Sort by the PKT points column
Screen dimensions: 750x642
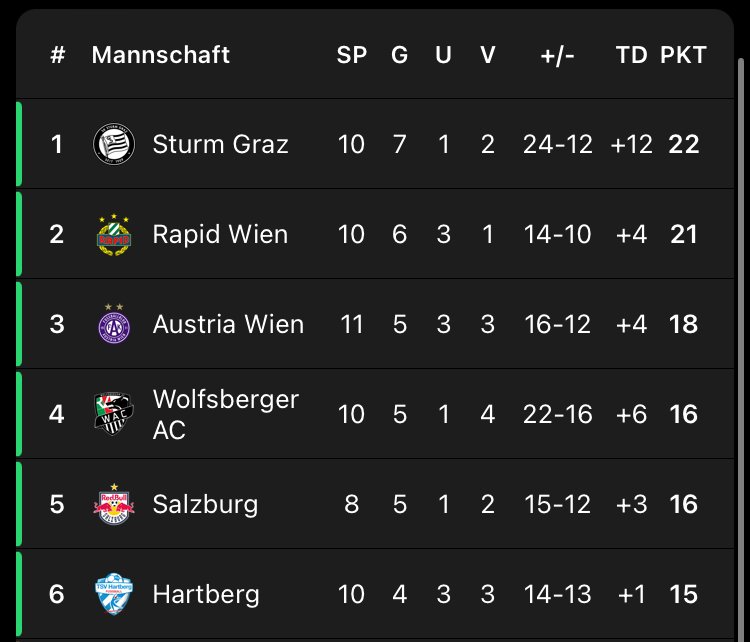(683, 55)
